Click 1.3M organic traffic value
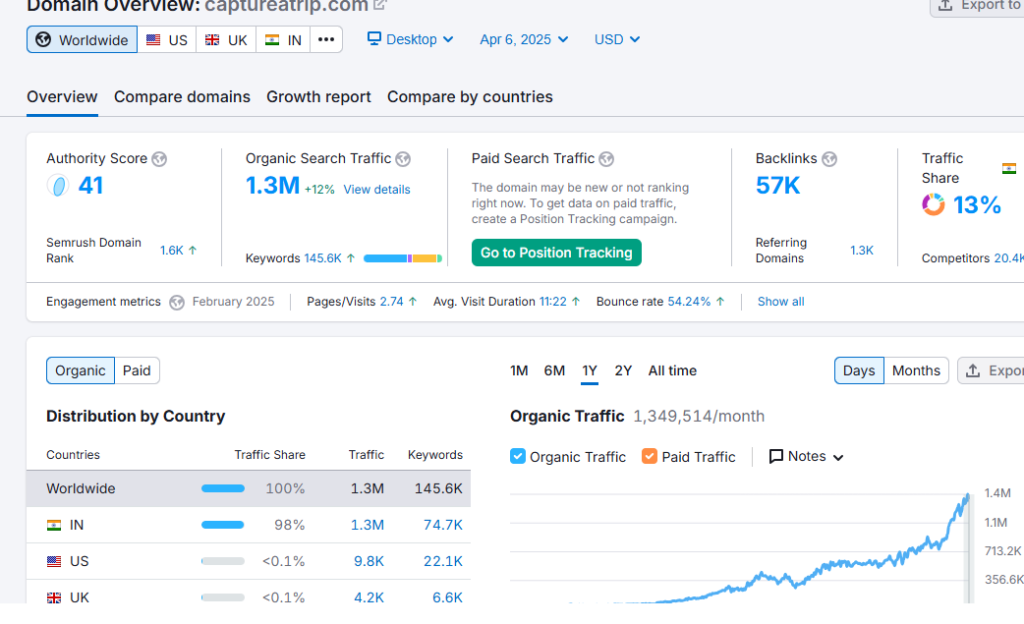The height and width of the screenshot is (624, 1024). (x=272, y=186)
